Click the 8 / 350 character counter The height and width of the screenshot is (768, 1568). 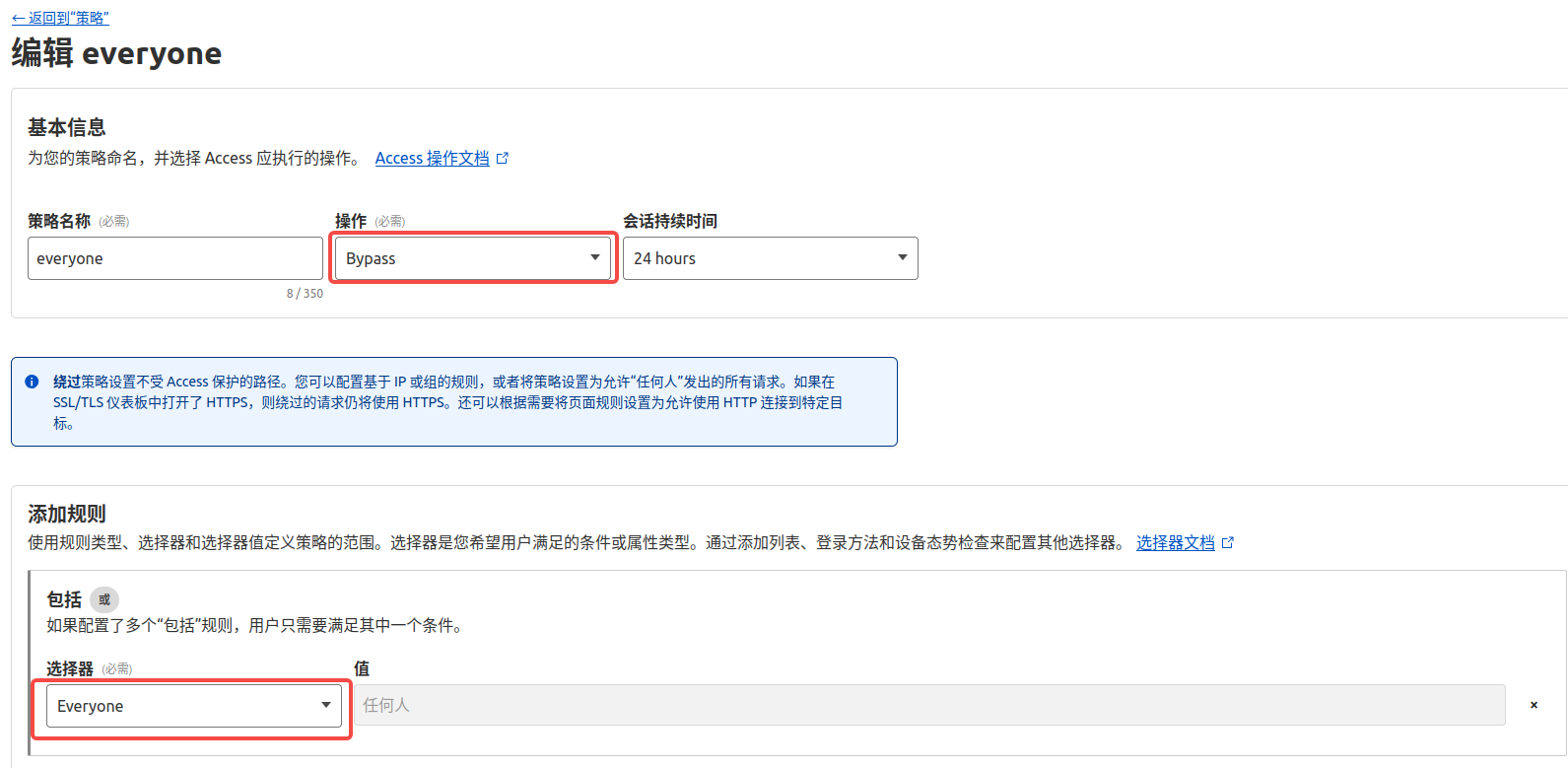point(305,294)
